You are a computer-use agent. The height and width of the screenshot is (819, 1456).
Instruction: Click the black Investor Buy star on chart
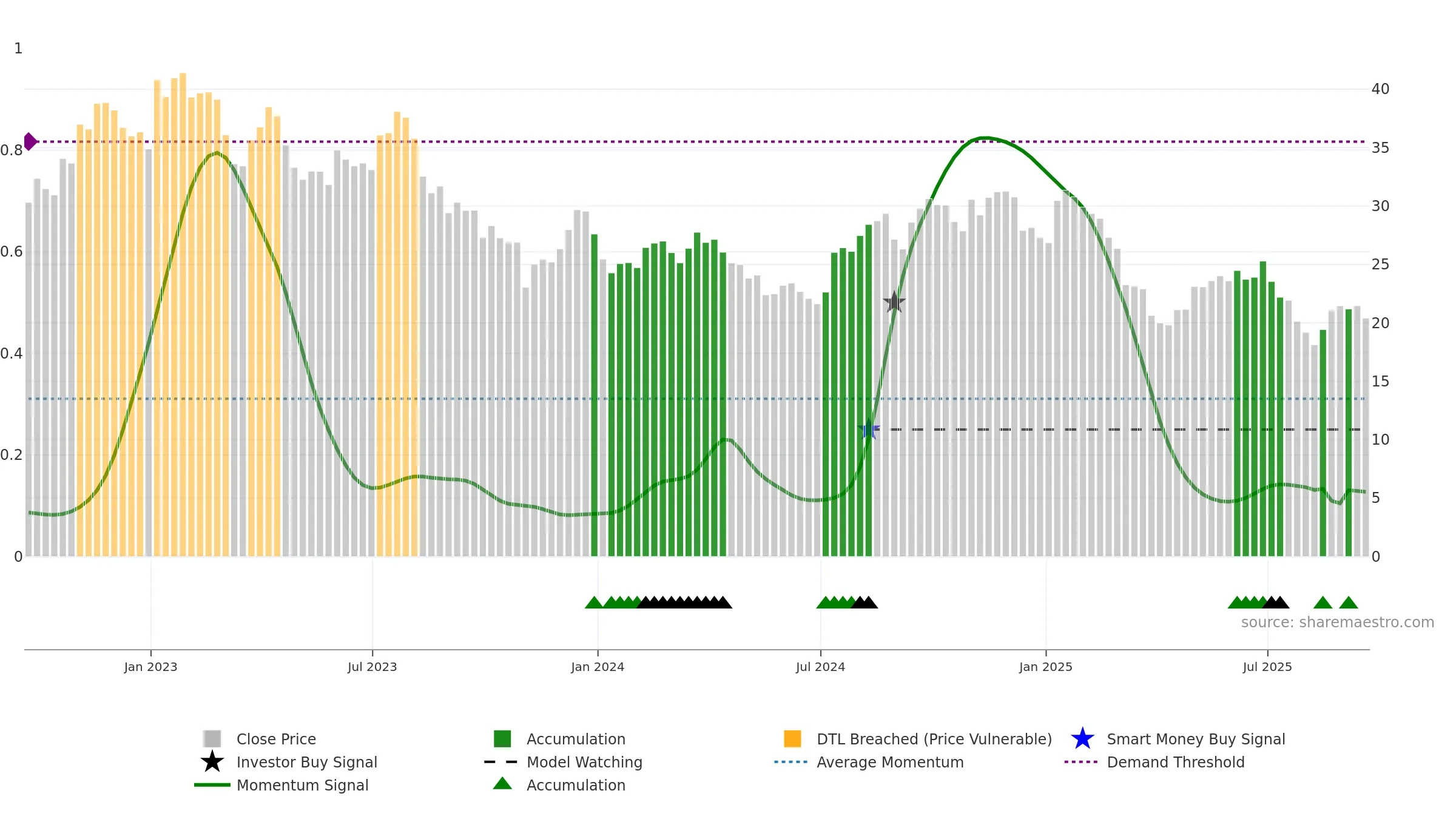click(x=894, y=302)
